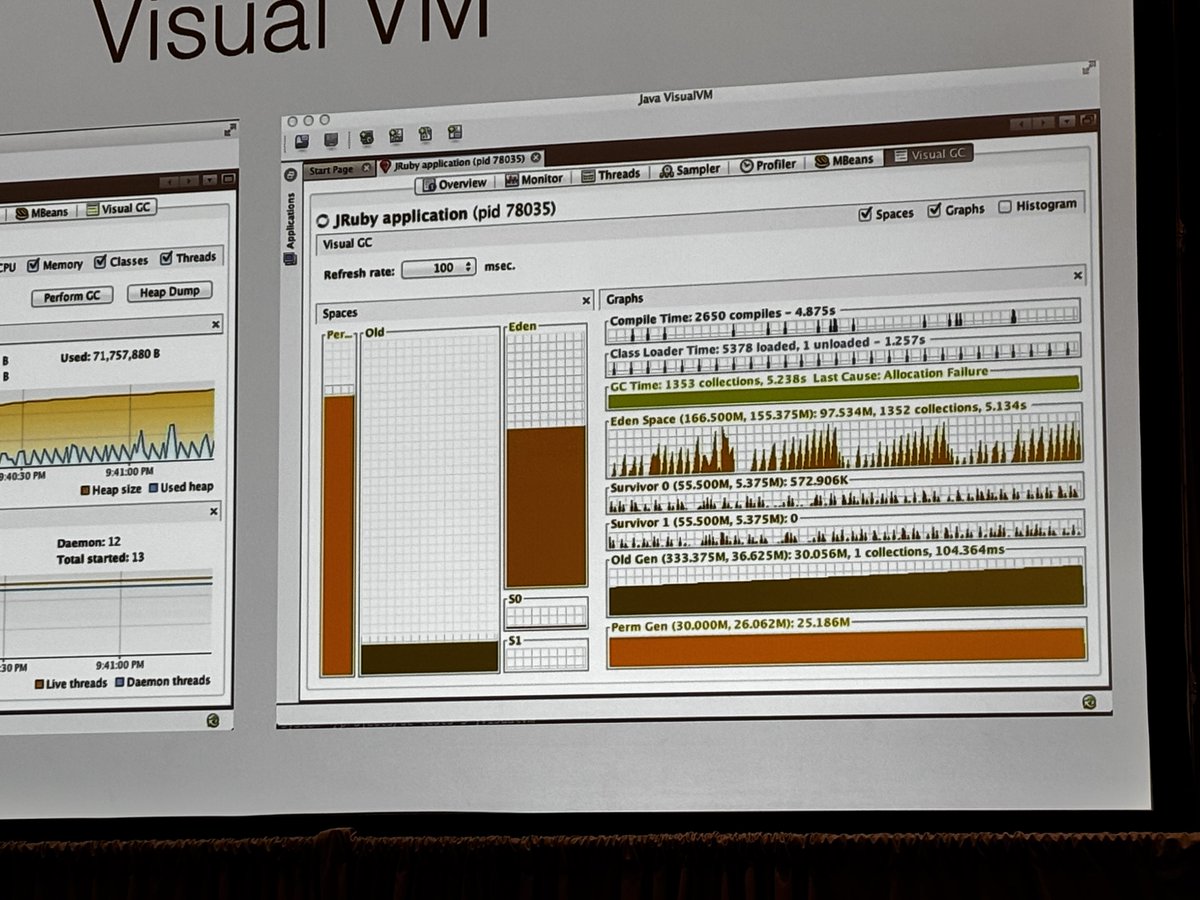Open the Refresh rate 100 msec dropdown
Screen dimensions: 1200x900
pyautogui.click(x=439, y=268)
